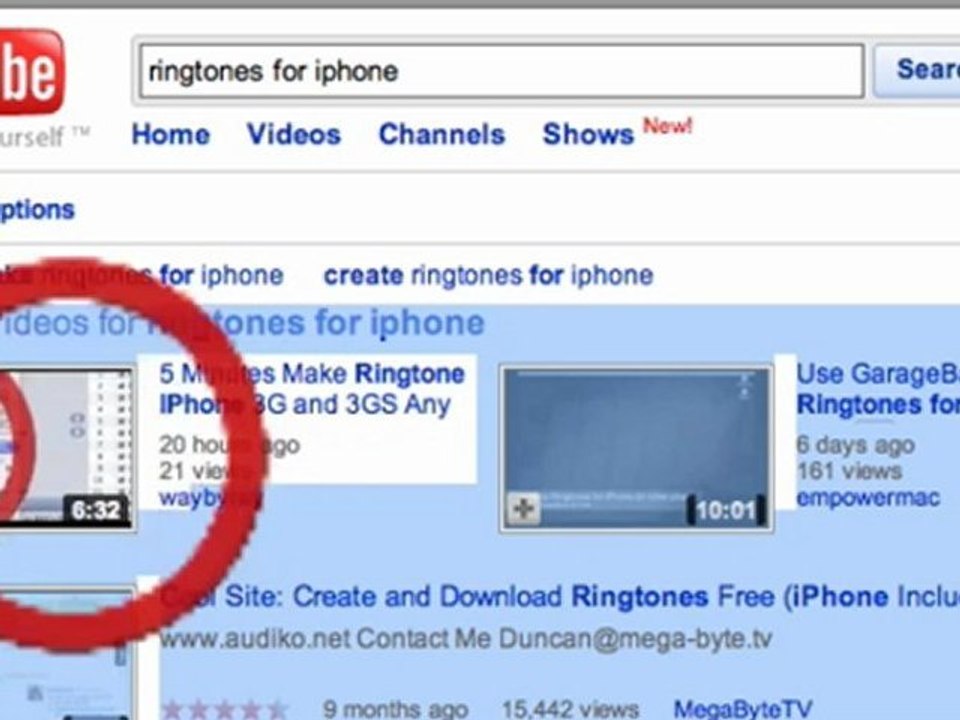The width and height of the screenshot is (960, 720).
Task: Visit the MegaByteTV channel
Action: tap(743, 710)
